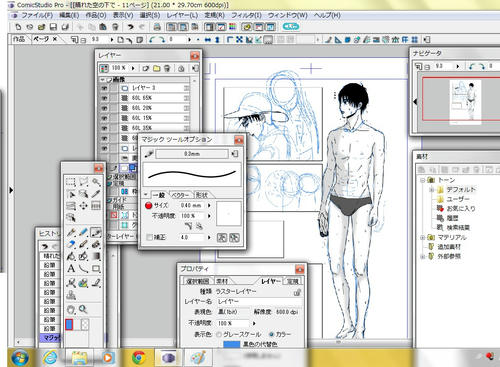Select the move layer tool
500x367 pixels.
tap(83, 206)
